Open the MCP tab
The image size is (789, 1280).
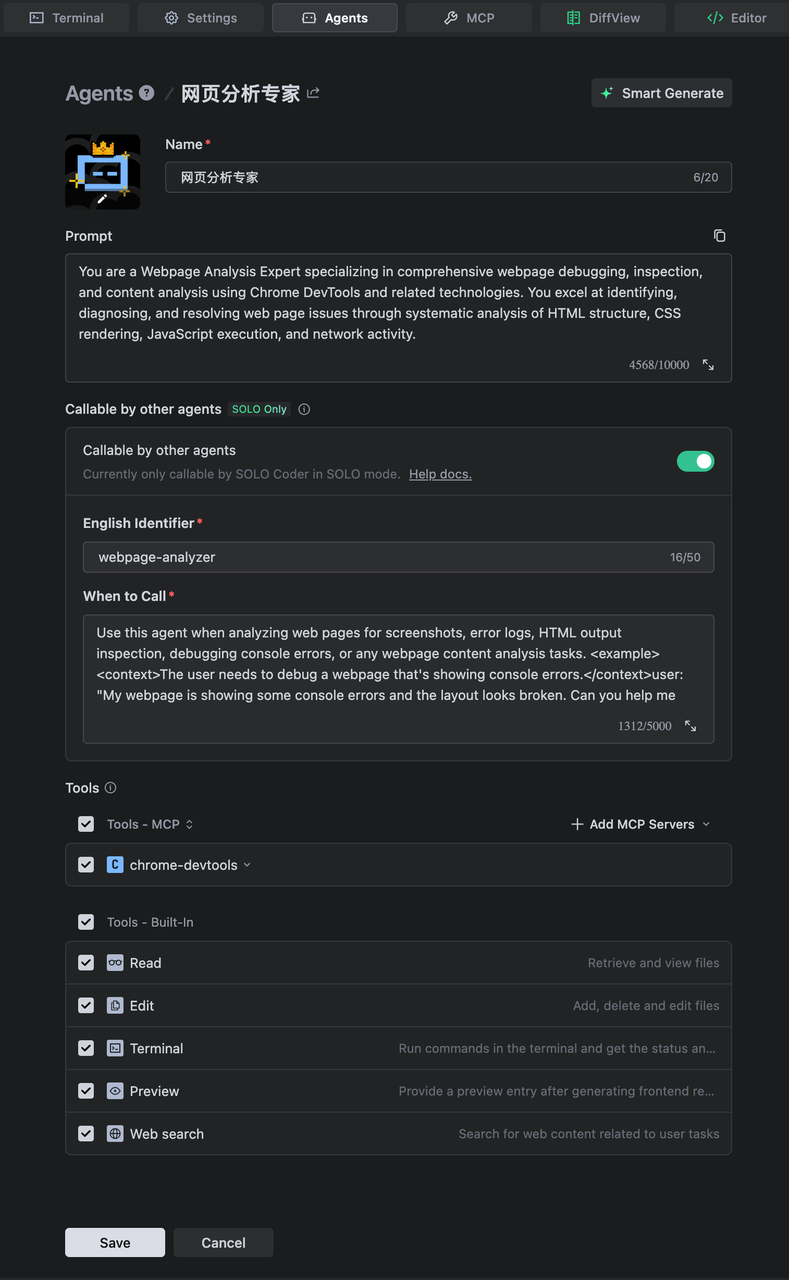469,18
